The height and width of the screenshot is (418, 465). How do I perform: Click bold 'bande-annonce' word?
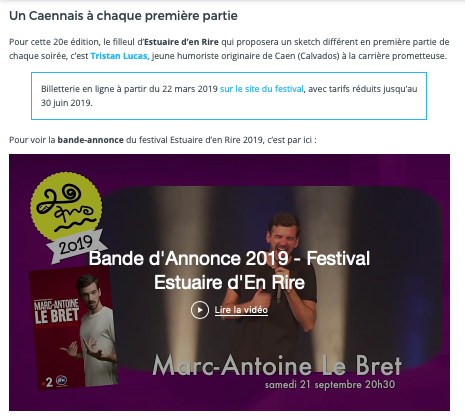click(x=91, y=140)
